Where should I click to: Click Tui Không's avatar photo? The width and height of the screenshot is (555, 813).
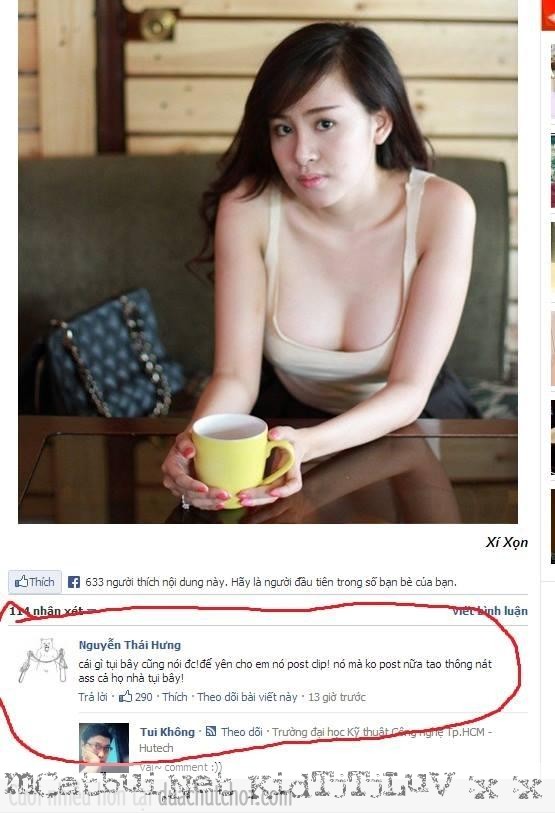click(x=104, y=746)
